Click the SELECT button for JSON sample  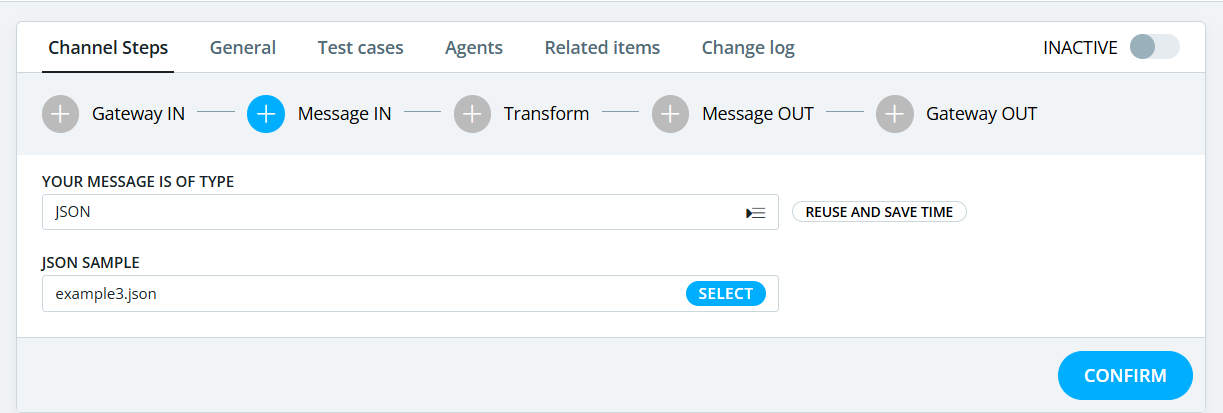coord(726,293)
